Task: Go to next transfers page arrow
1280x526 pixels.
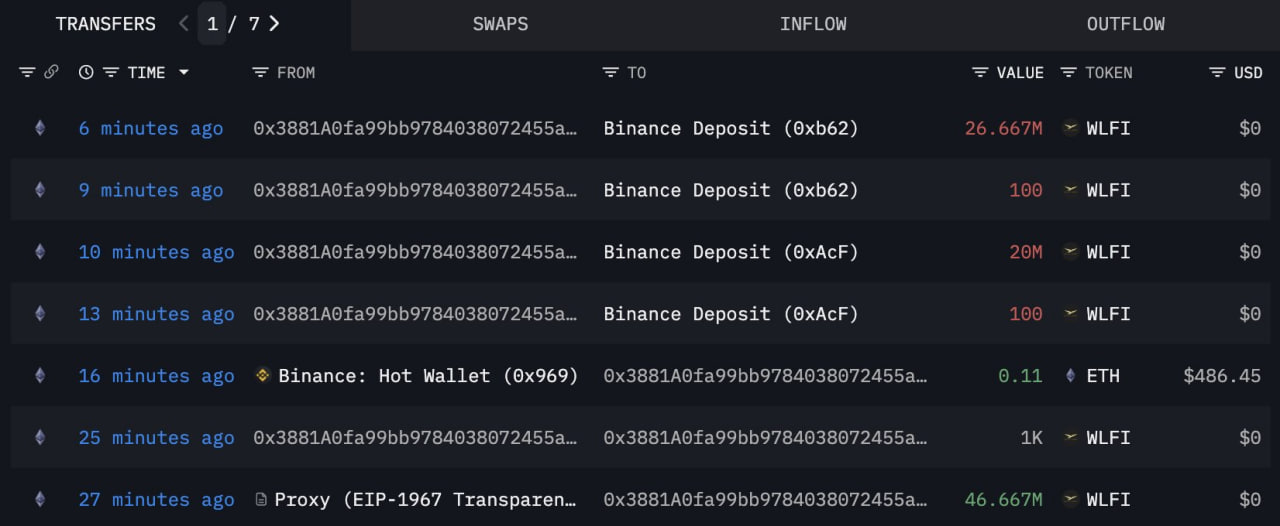Action: (274, 23)
